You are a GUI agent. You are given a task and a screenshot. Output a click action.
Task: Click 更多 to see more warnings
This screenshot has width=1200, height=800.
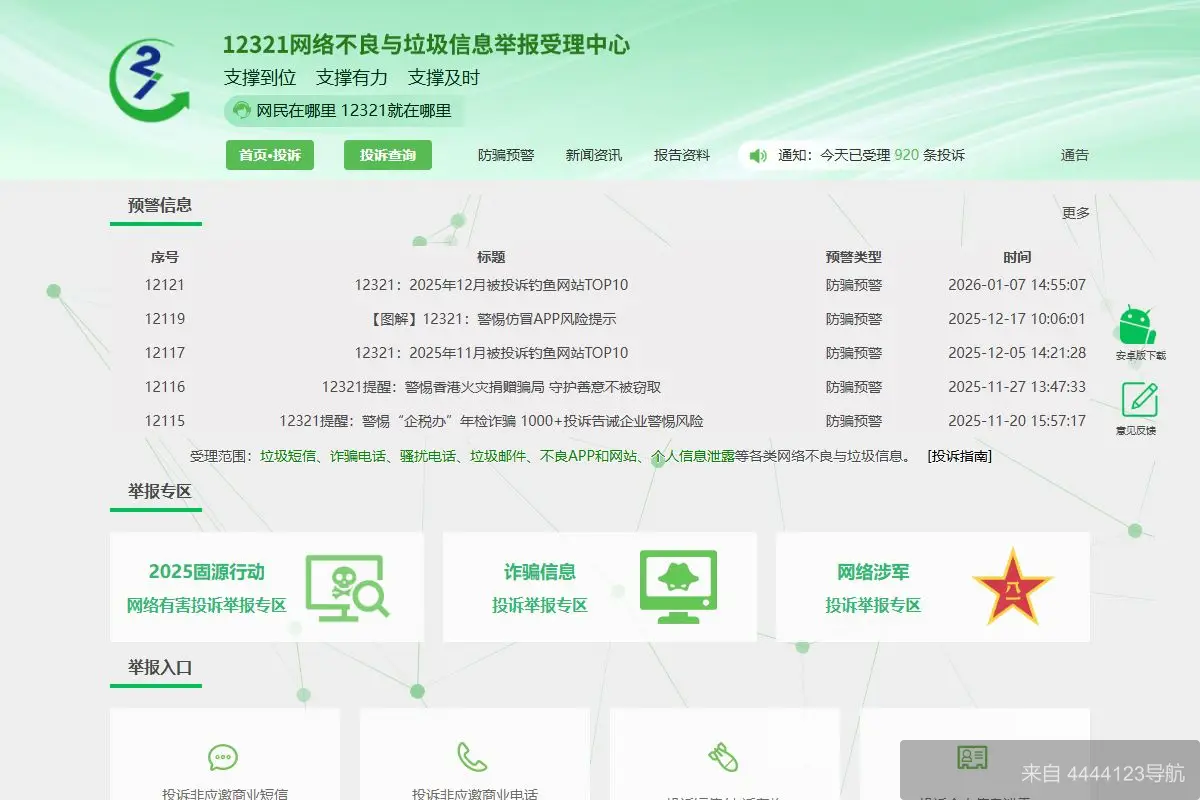pos(1074,212)
